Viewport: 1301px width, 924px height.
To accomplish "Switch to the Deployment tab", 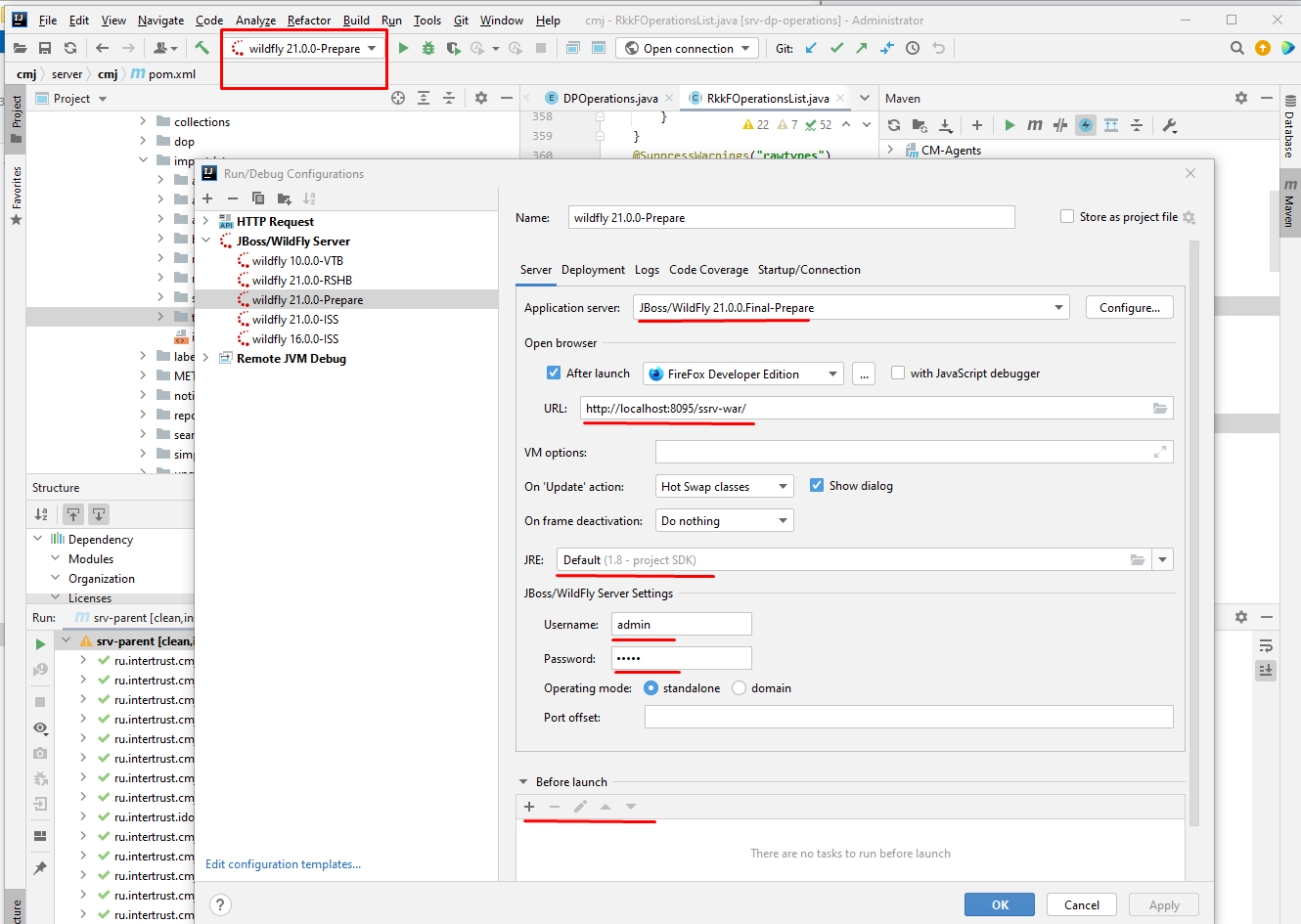I will [593, 270].
